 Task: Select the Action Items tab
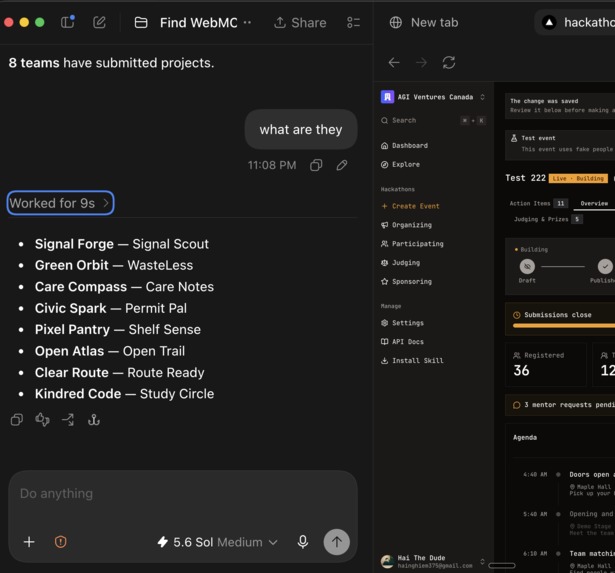(x=537, y=203)
